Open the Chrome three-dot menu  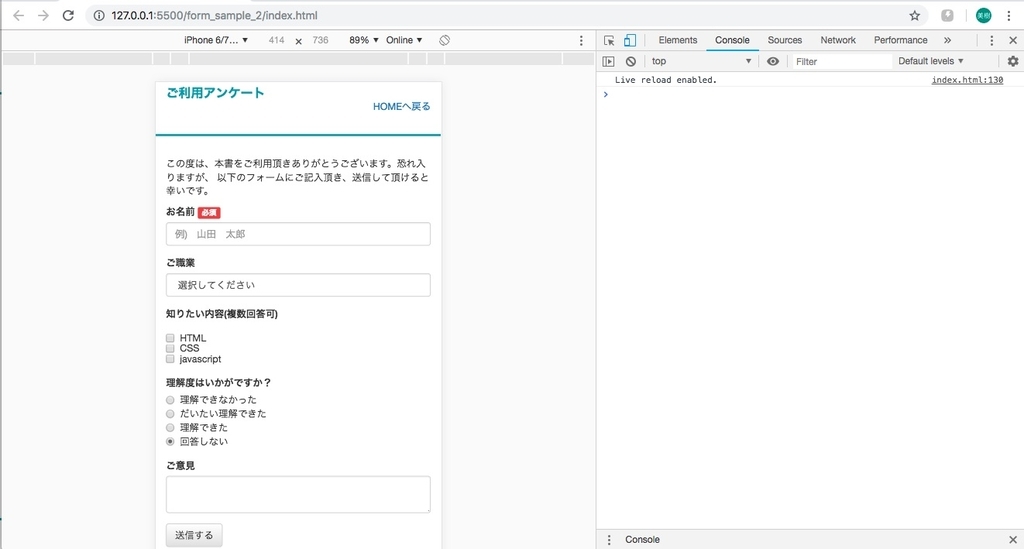(1009, 16)
